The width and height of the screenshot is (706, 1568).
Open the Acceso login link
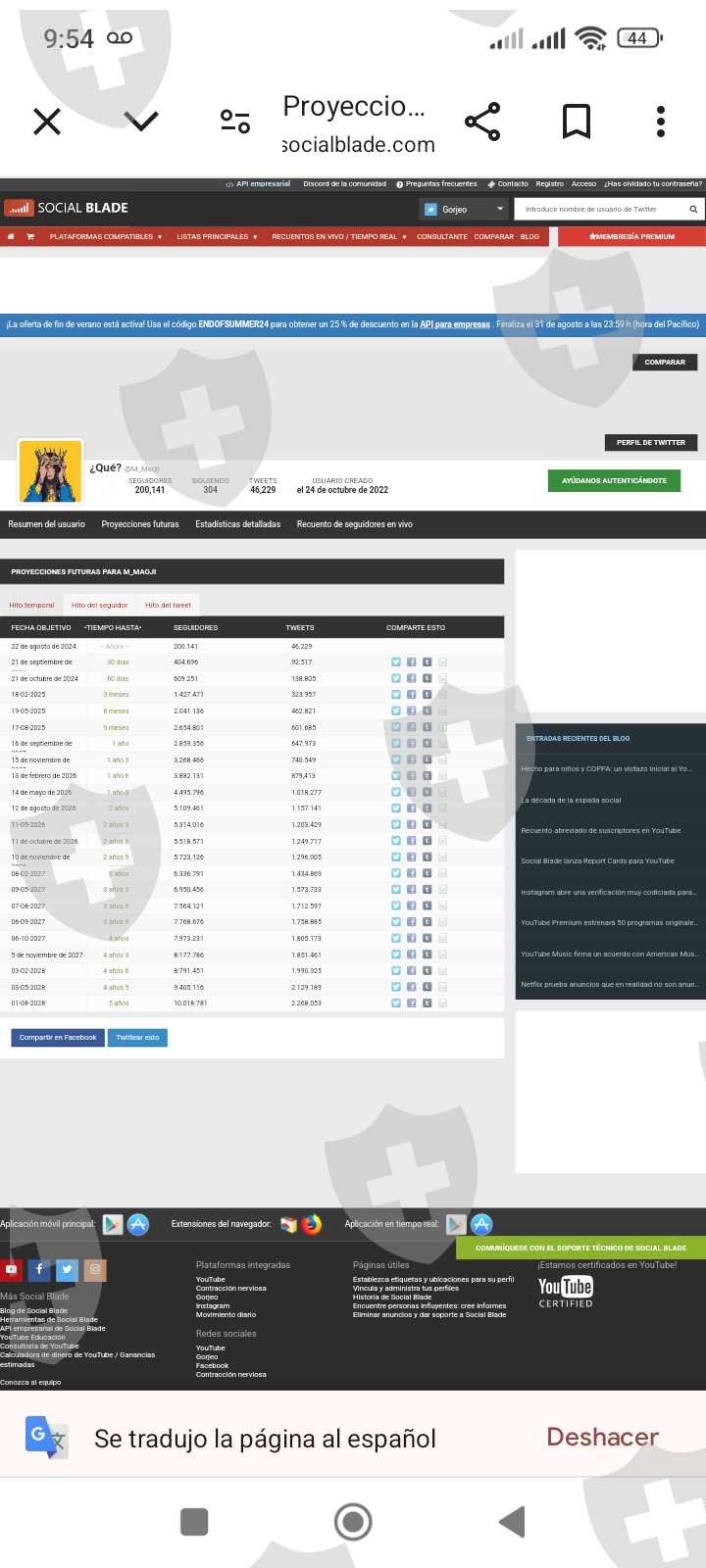point(584,183)
